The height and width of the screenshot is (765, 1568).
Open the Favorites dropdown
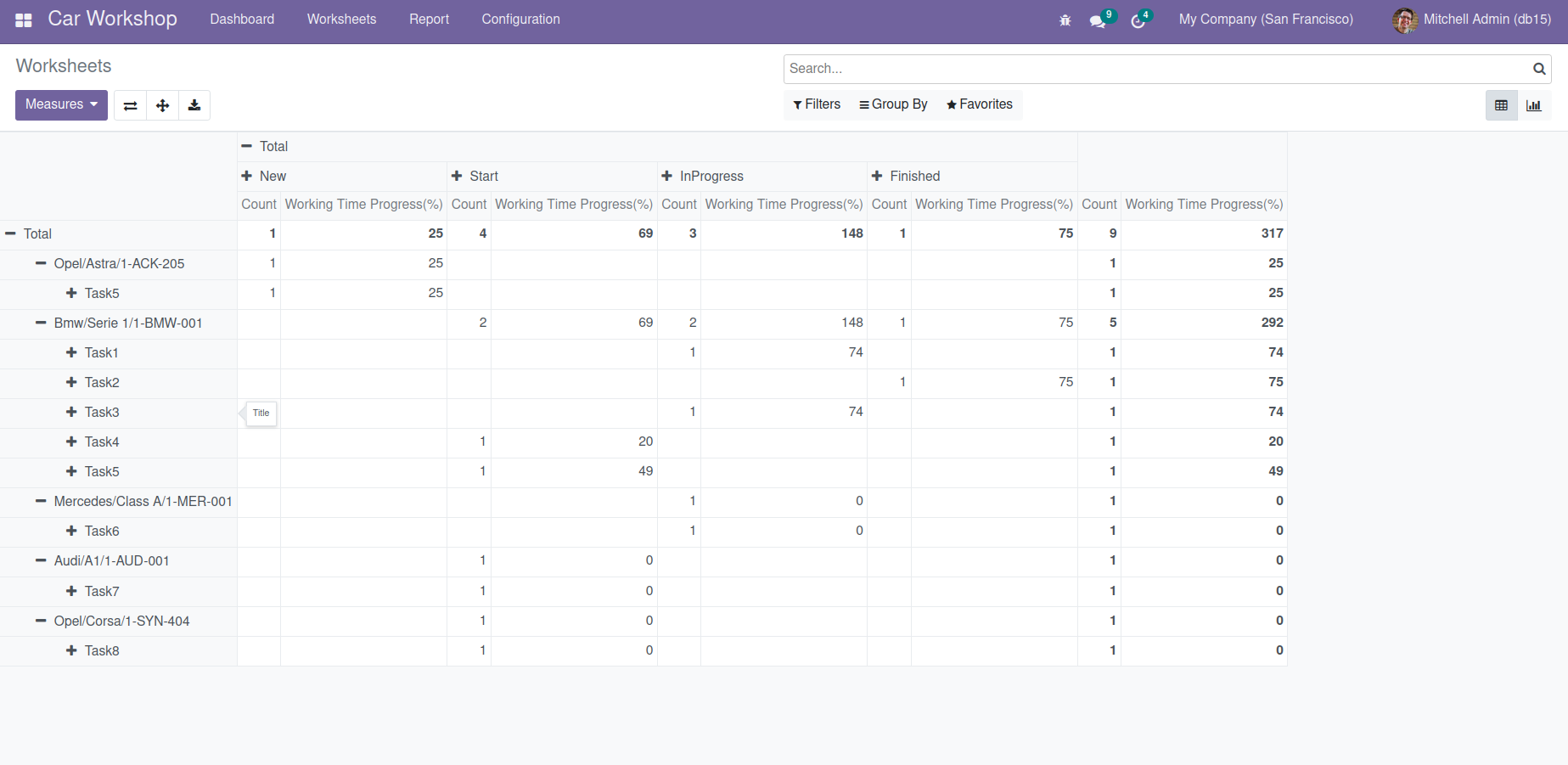click(x=980, y=104)
